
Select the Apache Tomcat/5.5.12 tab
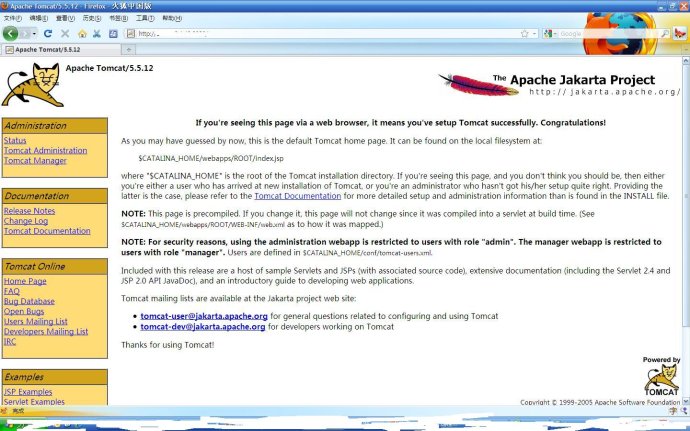tap(60, 50)
